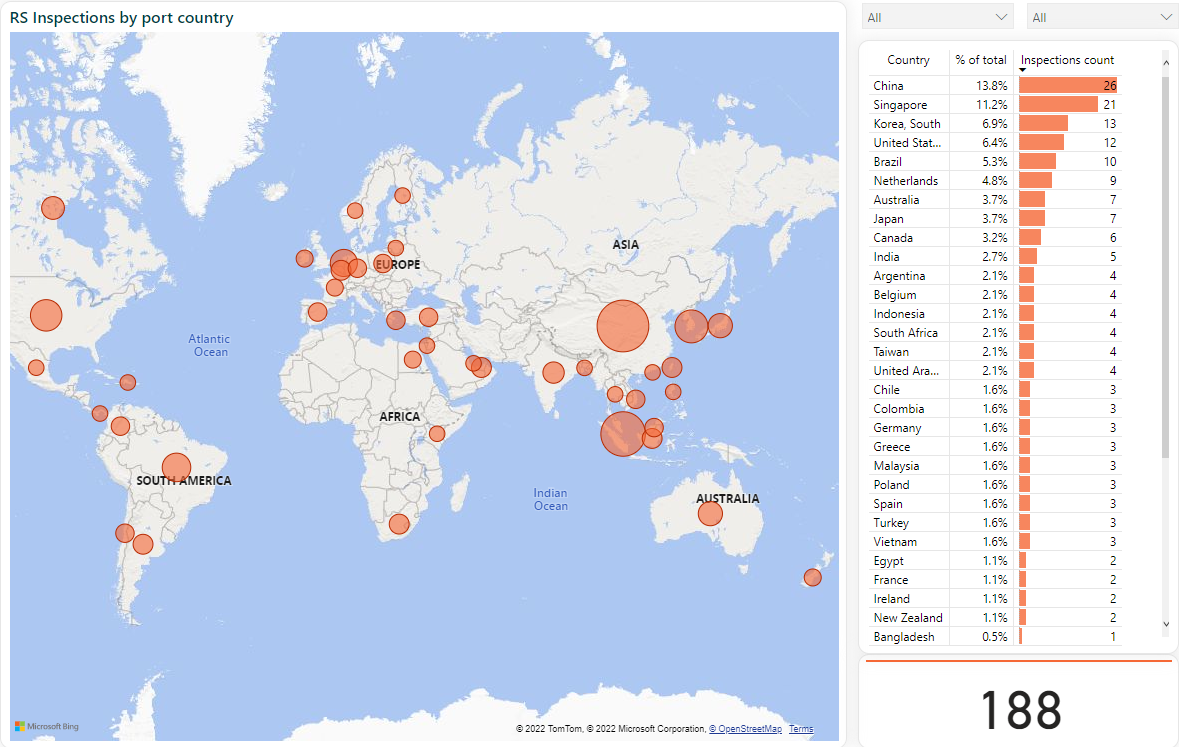Click the Terms link in map footer

tap(800, 728)
